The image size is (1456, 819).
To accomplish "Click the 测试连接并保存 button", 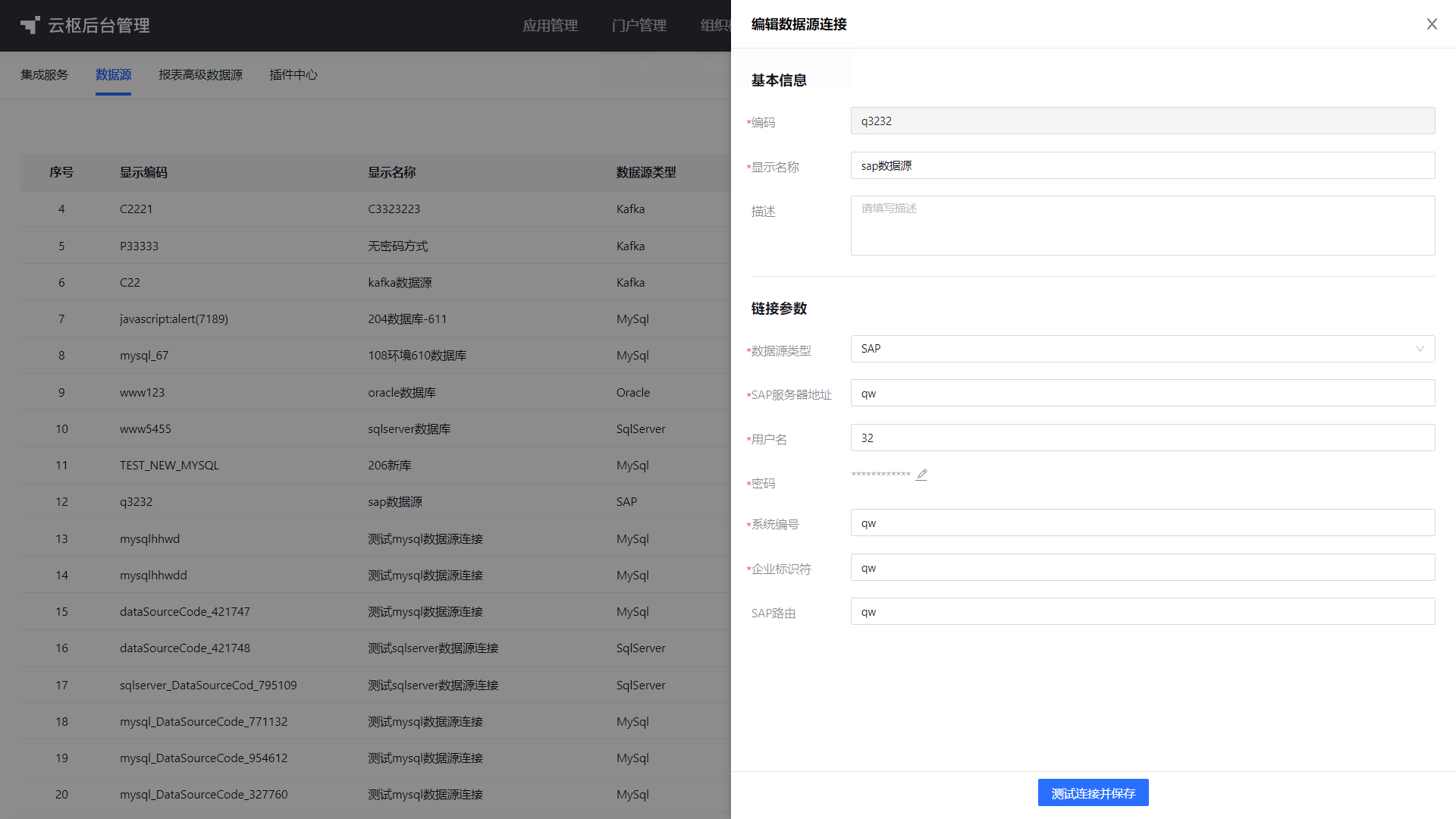I will 1093,793.
